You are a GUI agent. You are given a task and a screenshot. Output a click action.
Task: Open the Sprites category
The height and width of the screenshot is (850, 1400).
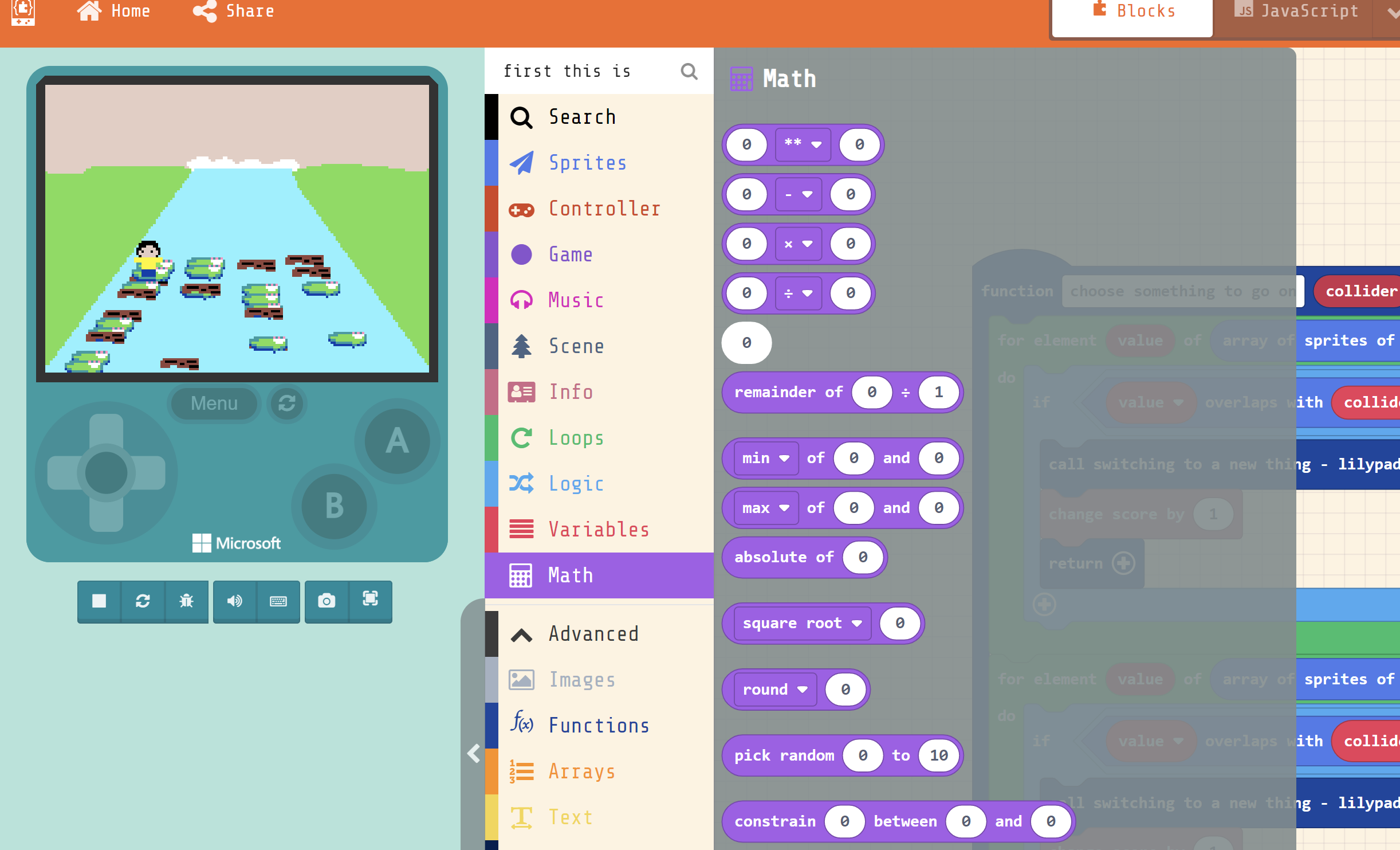[x=599, y=163]
